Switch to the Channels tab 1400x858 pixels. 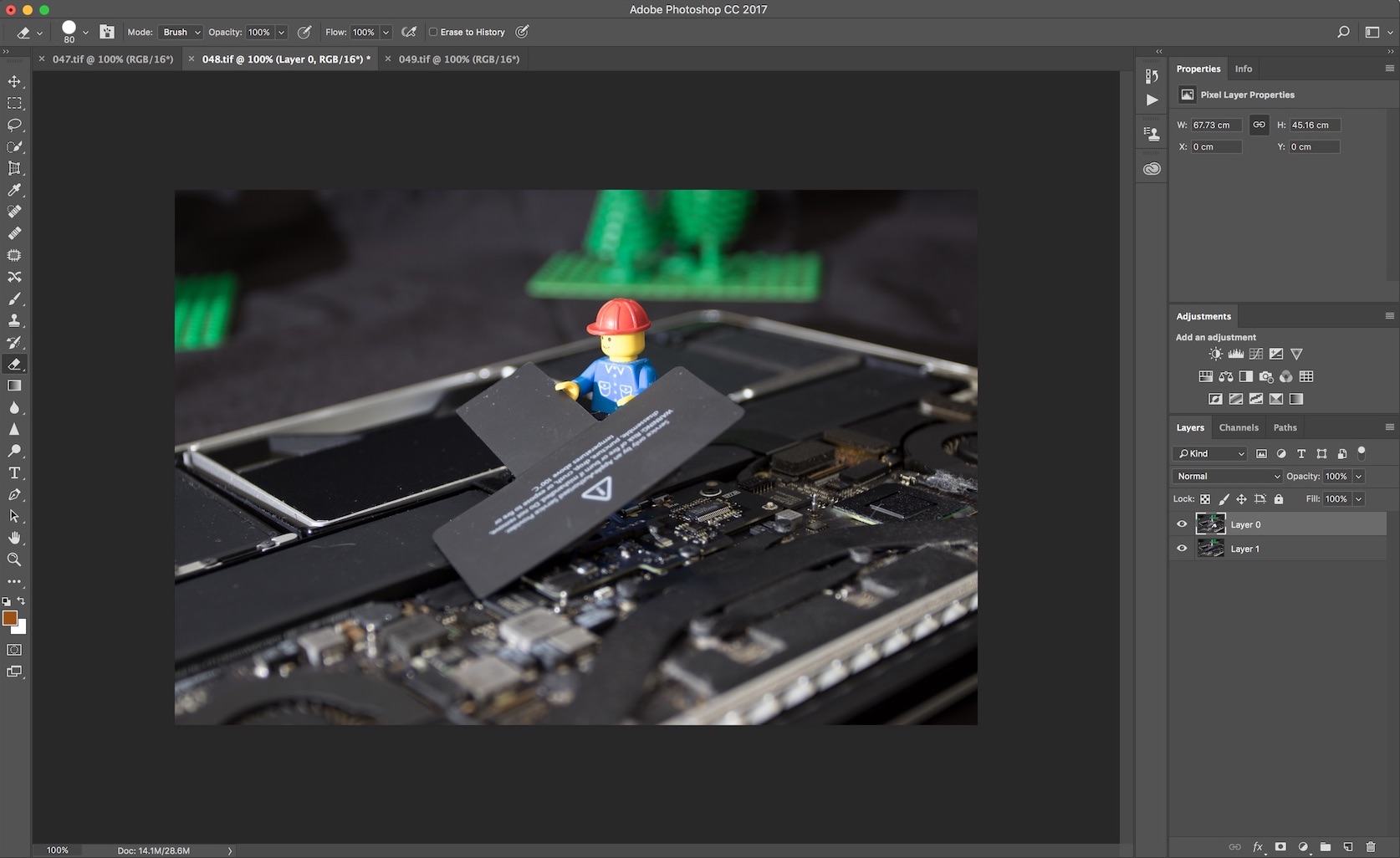[1239, 427]
